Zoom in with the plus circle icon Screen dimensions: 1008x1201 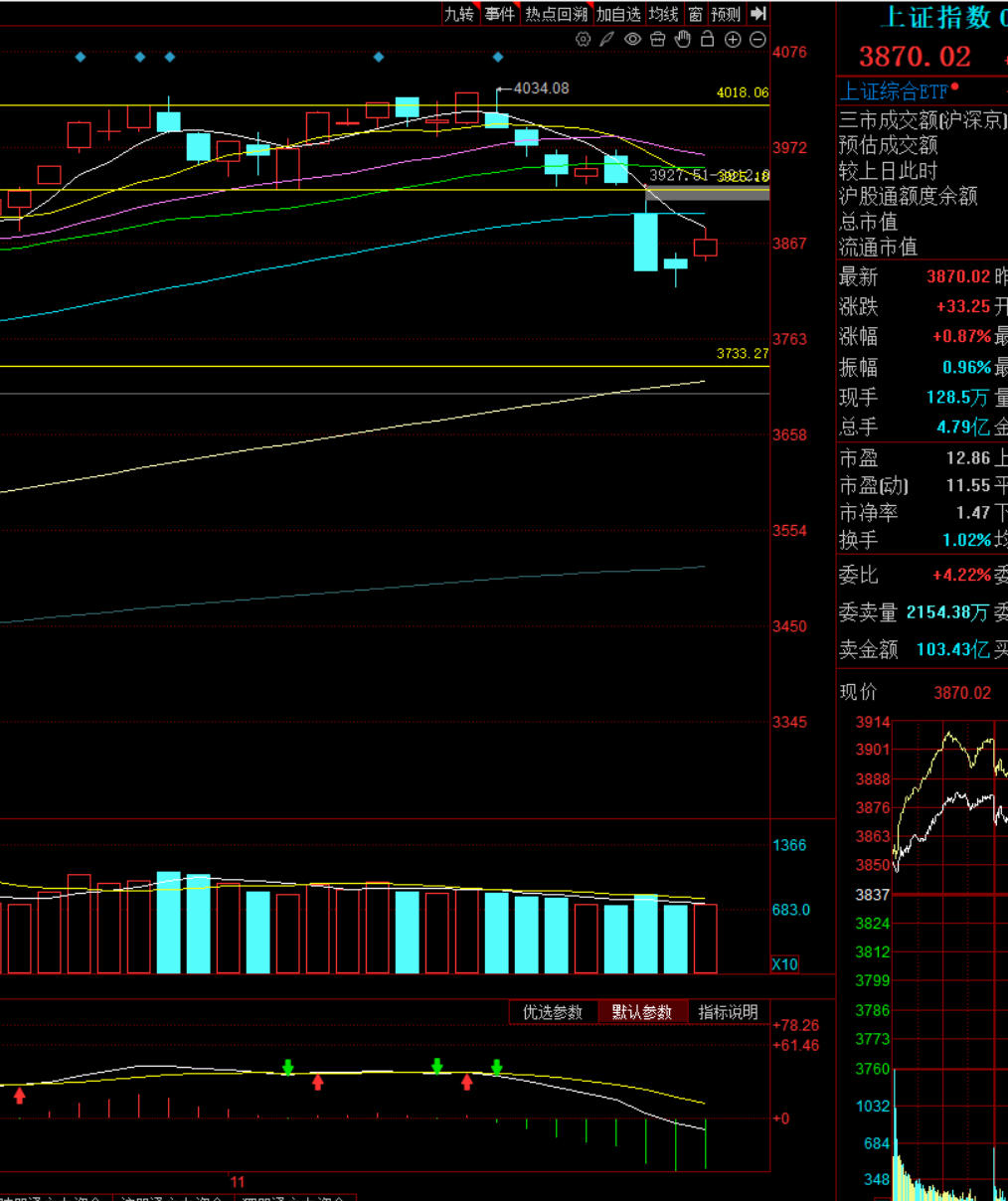pyautogui.click(x=733, y=40)
